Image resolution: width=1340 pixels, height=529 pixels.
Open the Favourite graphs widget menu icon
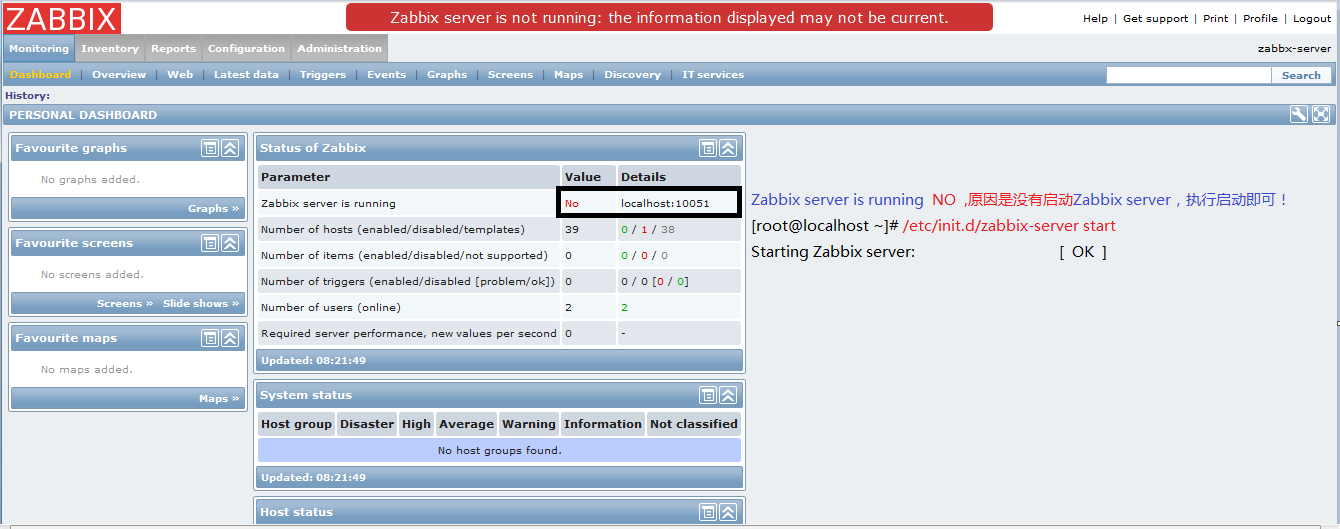pyautogui.click(x=210, y=148)
